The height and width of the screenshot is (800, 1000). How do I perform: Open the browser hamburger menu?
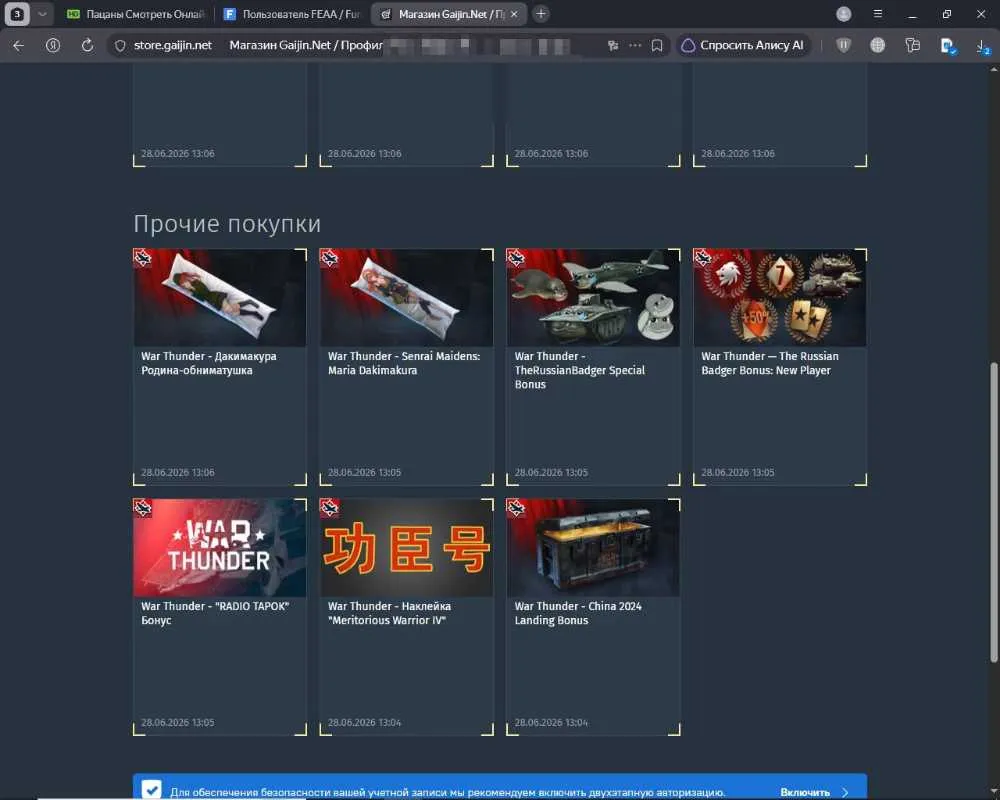click(878, 14)
